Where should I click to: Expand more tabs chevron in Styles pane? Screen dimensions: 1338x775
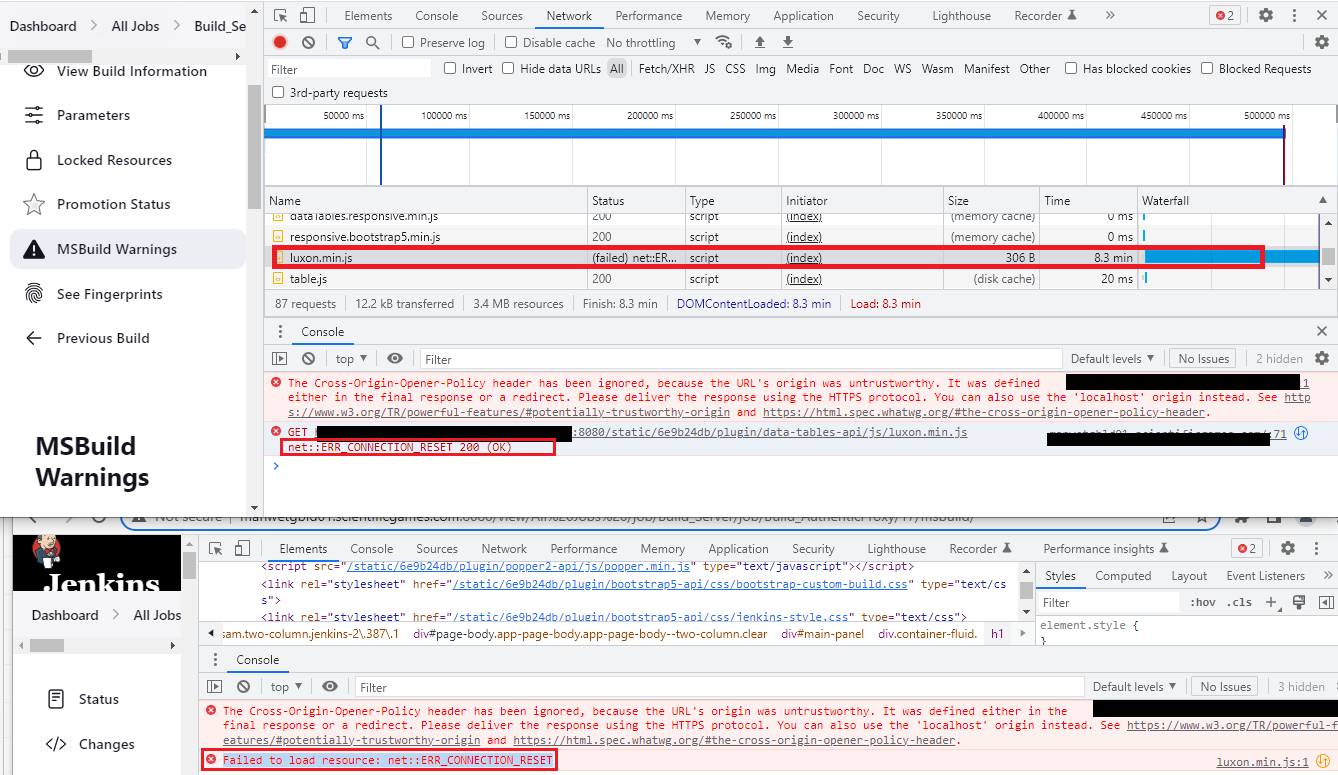1328,575
